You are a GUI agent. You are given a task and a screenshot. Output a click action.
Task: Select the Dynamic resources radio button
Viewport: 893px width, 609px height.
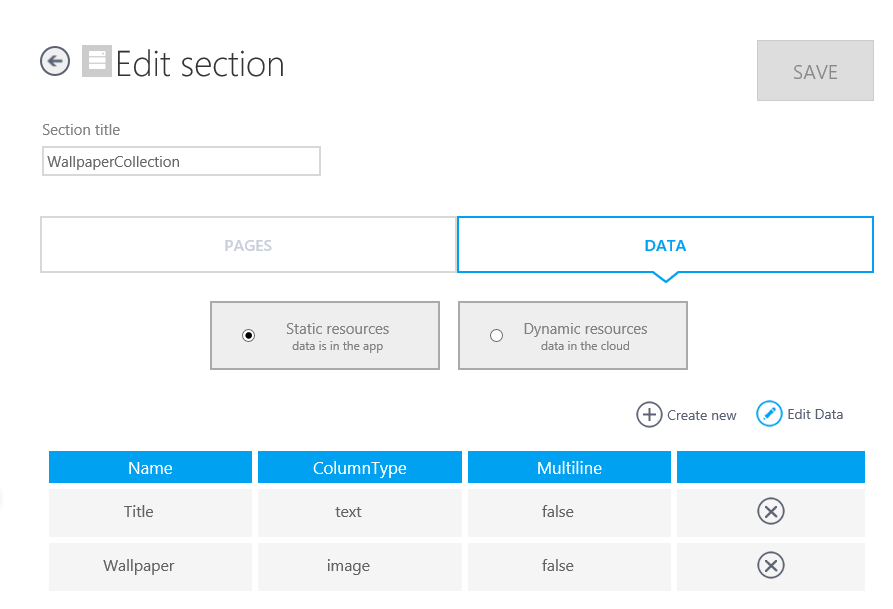tap(496, 336)
